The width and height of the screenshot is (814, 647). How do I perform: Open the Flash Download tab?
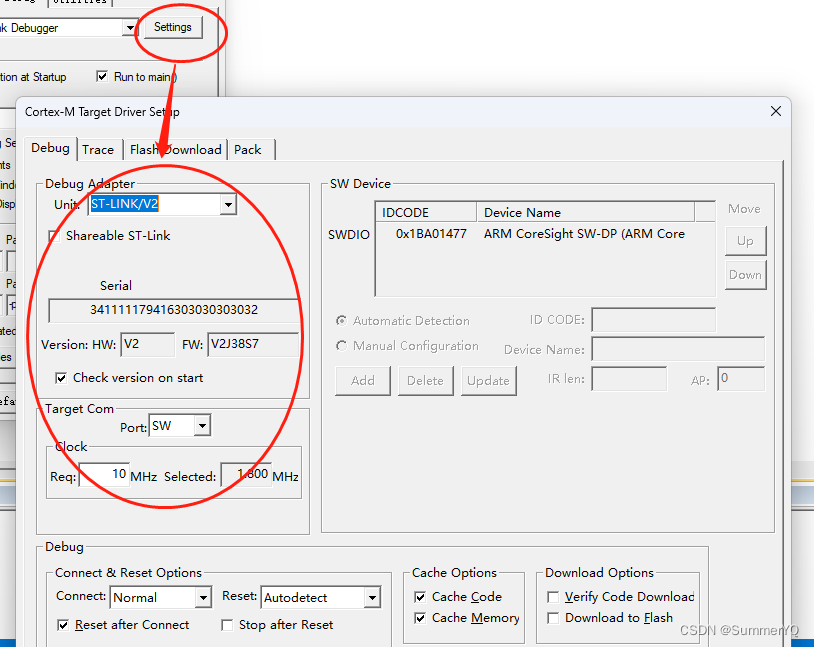(175, 150)
